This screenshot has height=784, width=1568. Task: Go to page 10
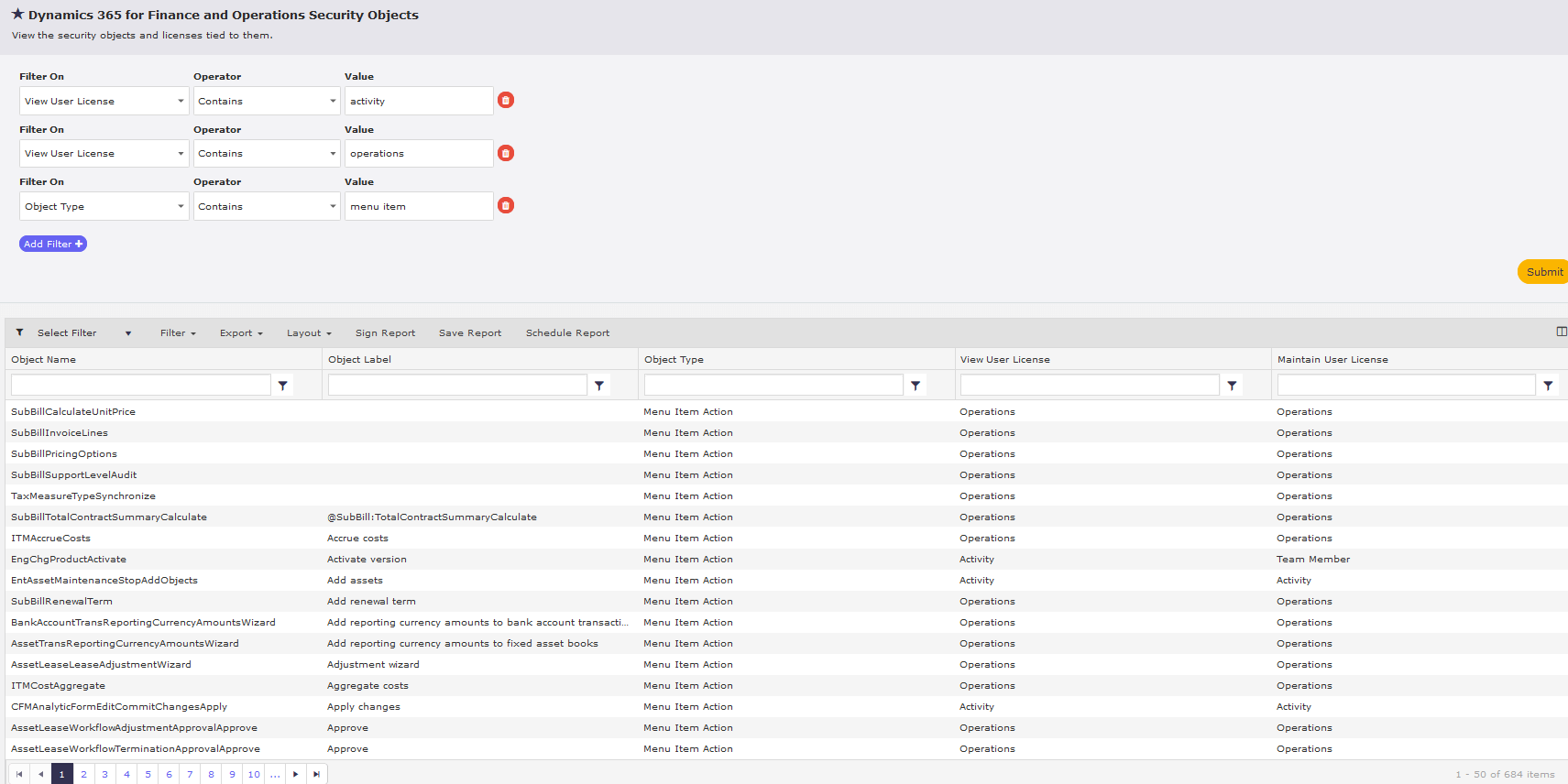coord(254,774)
